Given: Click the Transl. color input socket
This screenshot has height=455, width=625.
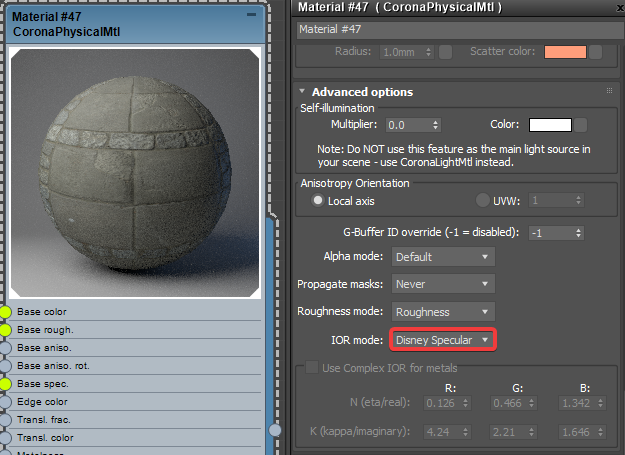Looking at the screenshot, I should [x=5, y=437].
